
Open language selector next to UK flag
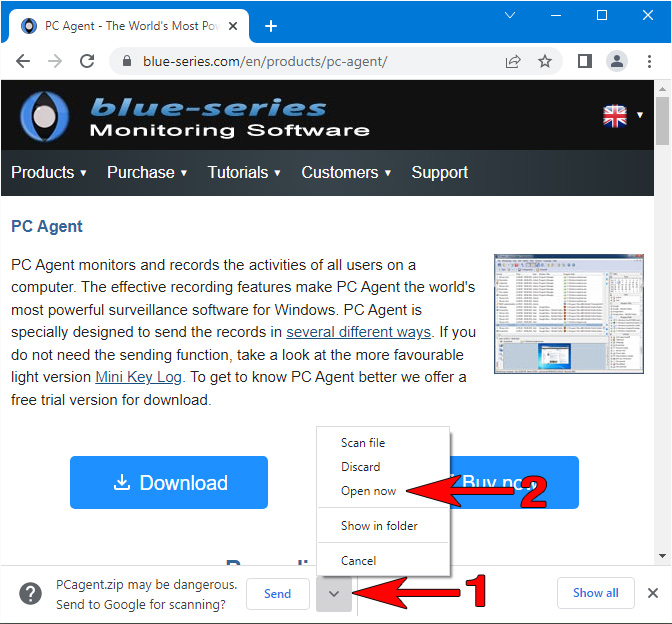(640, 115)
